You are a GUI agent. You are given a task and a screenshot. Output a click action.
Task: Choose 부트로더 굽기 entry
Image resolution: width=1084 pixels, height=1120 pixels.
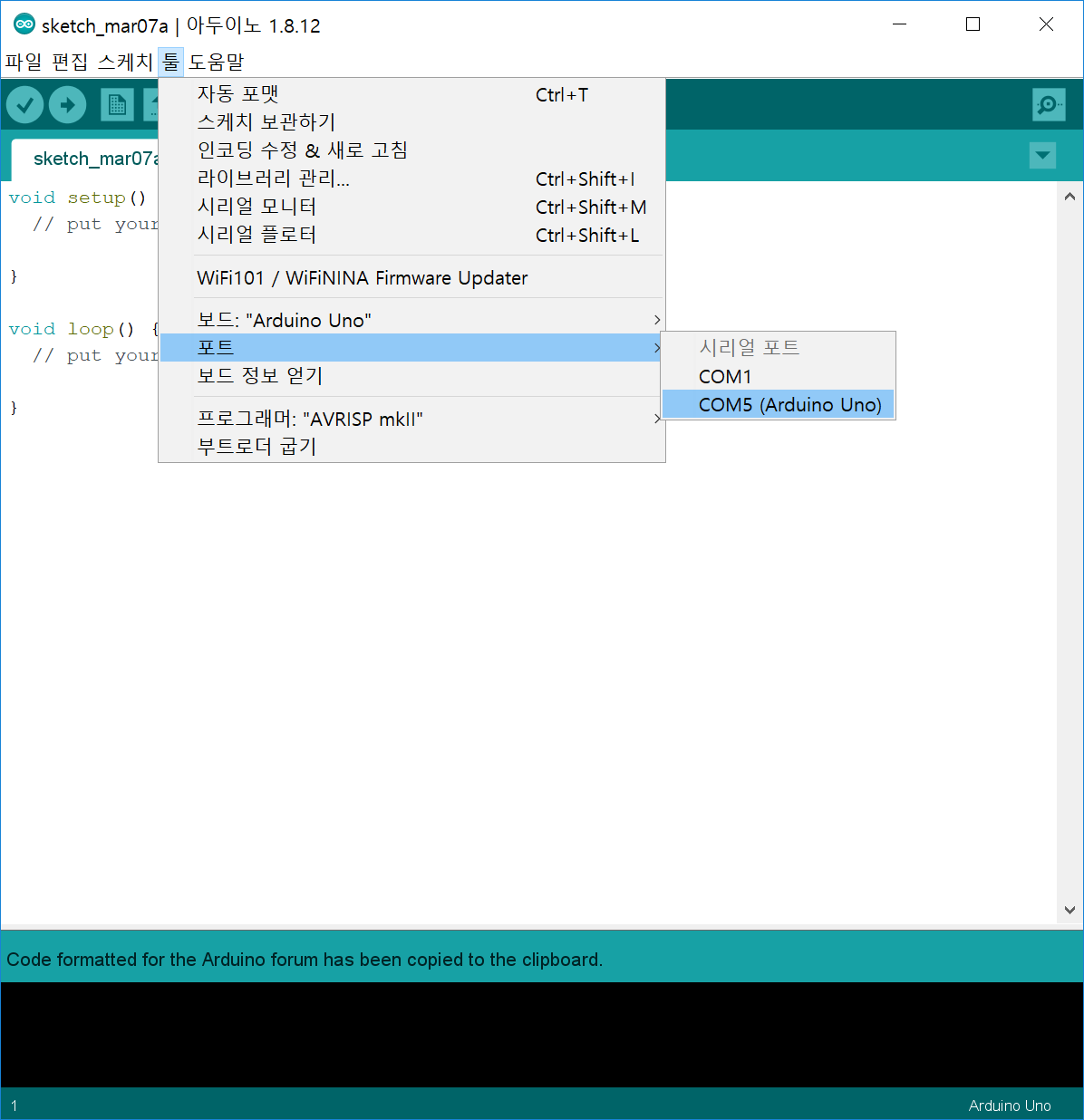(x=412, y=447)
